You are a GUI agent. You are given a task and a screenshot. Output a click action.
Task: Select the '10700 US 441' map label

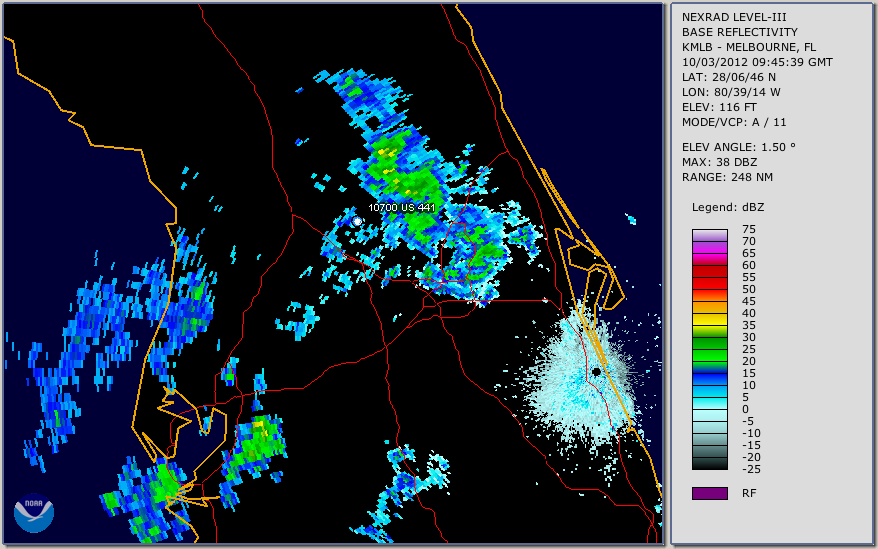coord(401,207)
